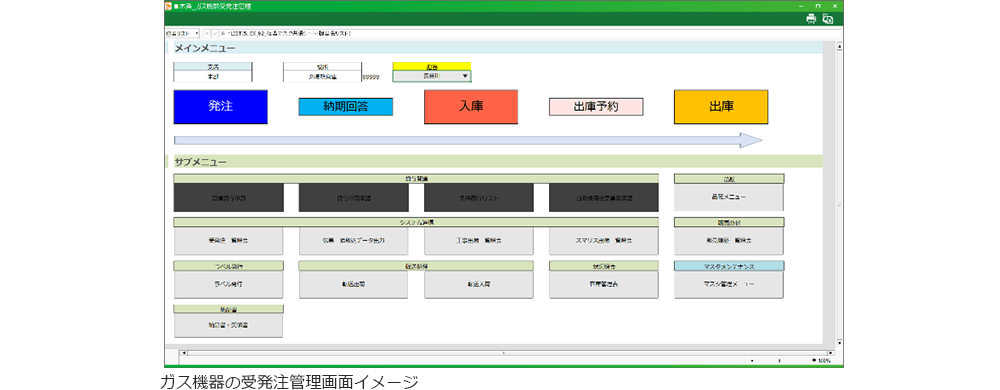Open the pink 出庫予約 button
Image resolution: width=1000 pixels, height=390 pixels.
[596, 106]
